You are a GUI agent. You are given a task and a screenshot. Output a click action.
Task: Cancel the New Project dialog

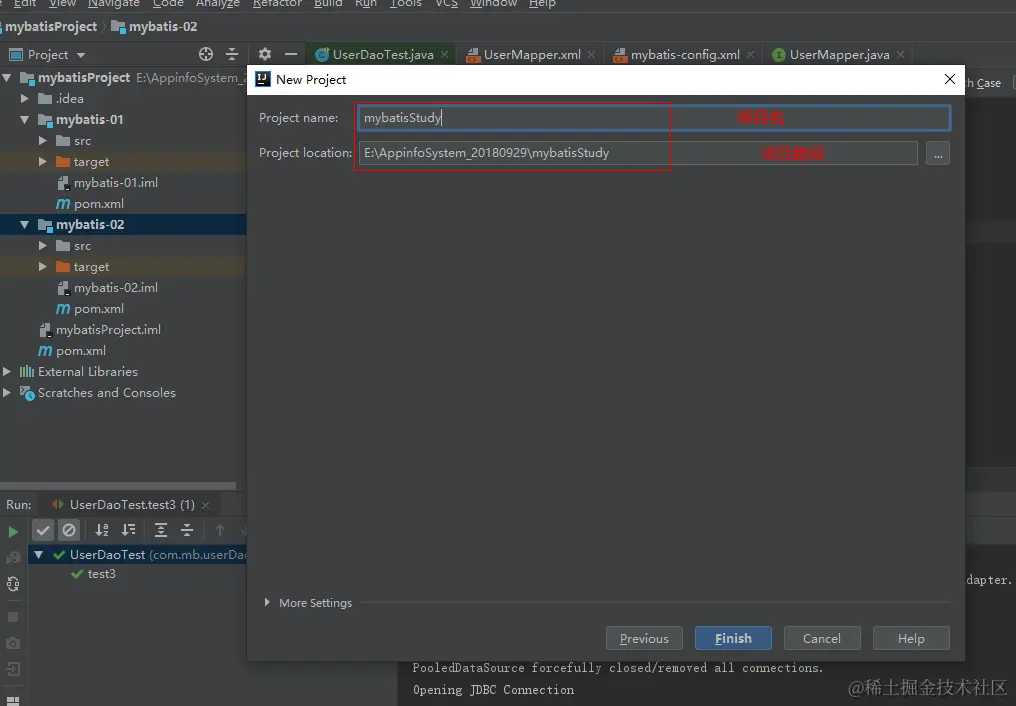tap(822, 638)
